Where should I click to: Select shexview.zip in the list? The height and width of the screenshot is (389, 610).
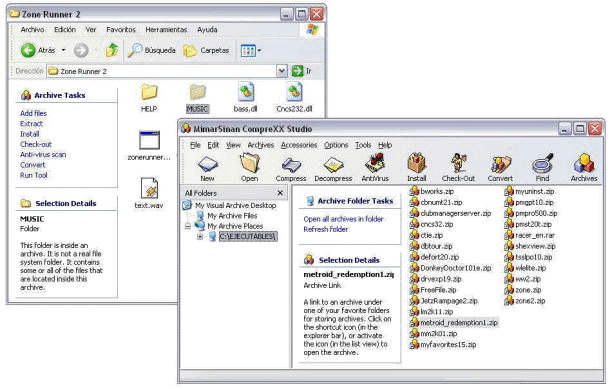click(530, 246)
